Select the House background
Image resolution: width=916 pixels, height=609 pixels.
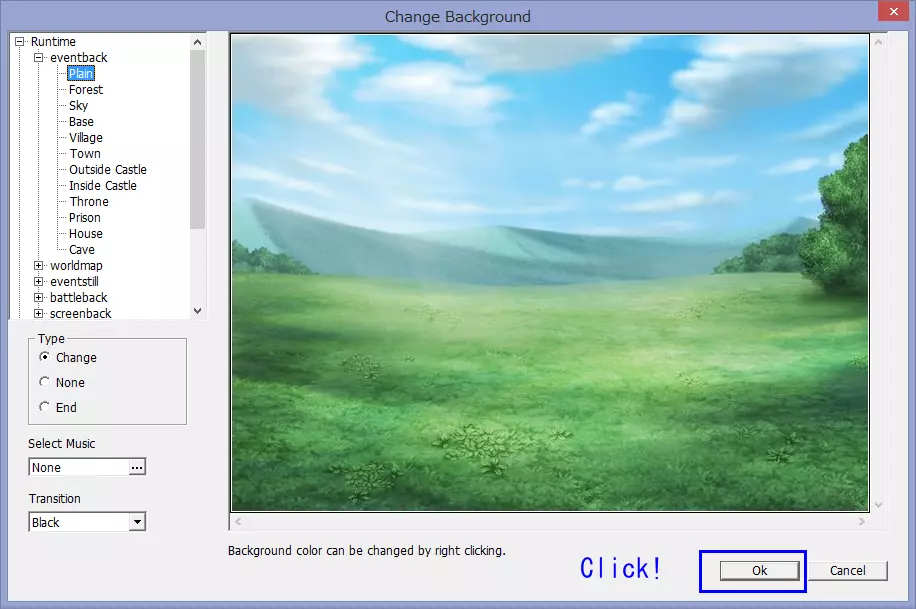[x=86, y=234]
